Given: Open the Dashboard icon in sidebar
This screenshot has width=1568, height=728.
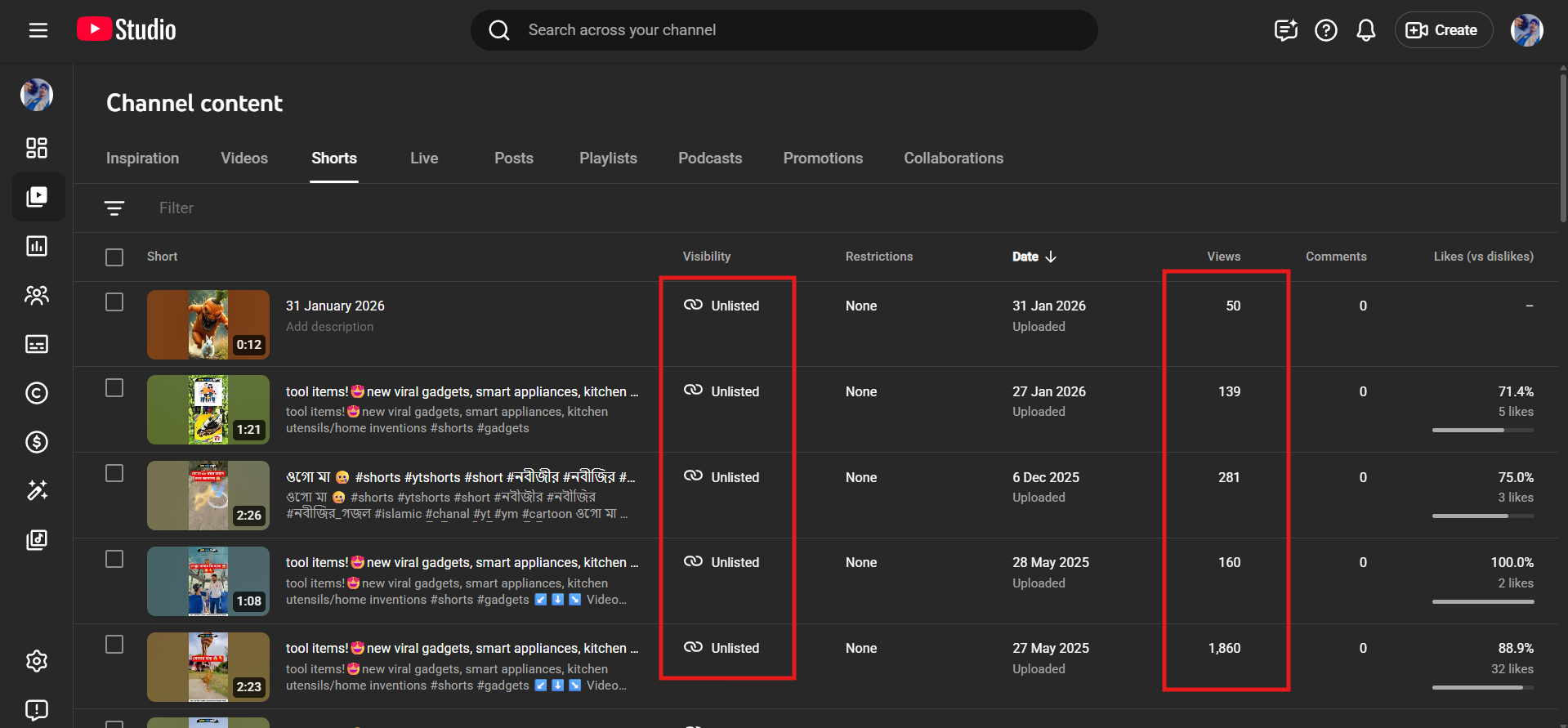Looking at the screenshot, I should (37, 148).
